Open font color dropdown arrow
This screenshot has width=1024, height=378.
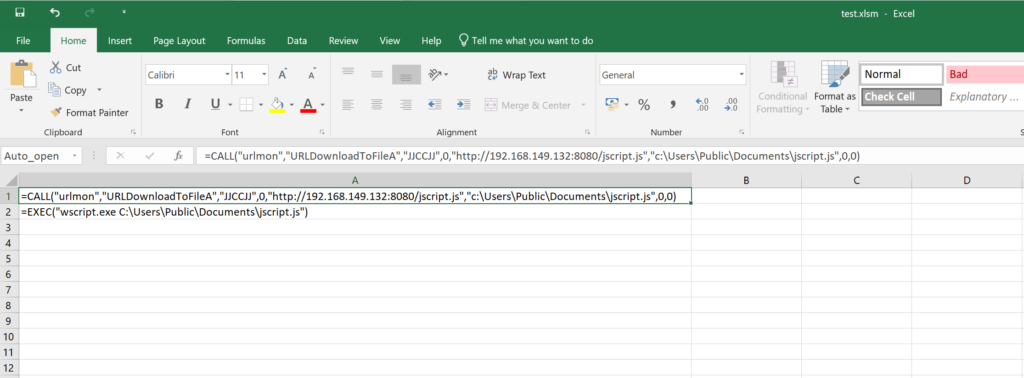[323, 104]
